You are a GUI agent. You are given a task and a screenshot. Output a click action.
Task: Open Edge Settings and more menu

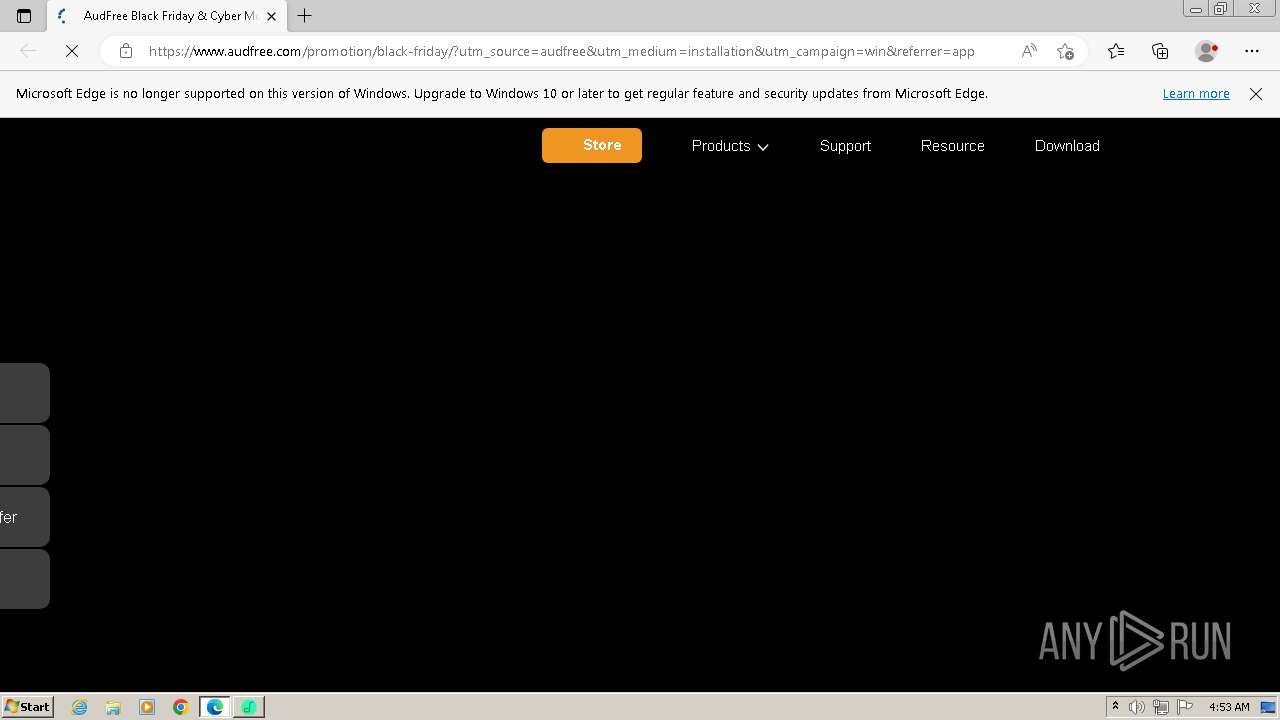(x=1252, y=51)
